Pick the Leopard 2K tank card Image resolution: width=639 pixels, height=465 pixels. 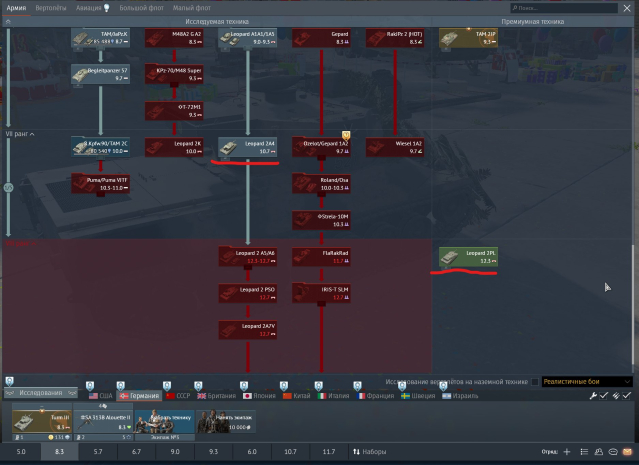pyautogui.click(x=174, y=147)
